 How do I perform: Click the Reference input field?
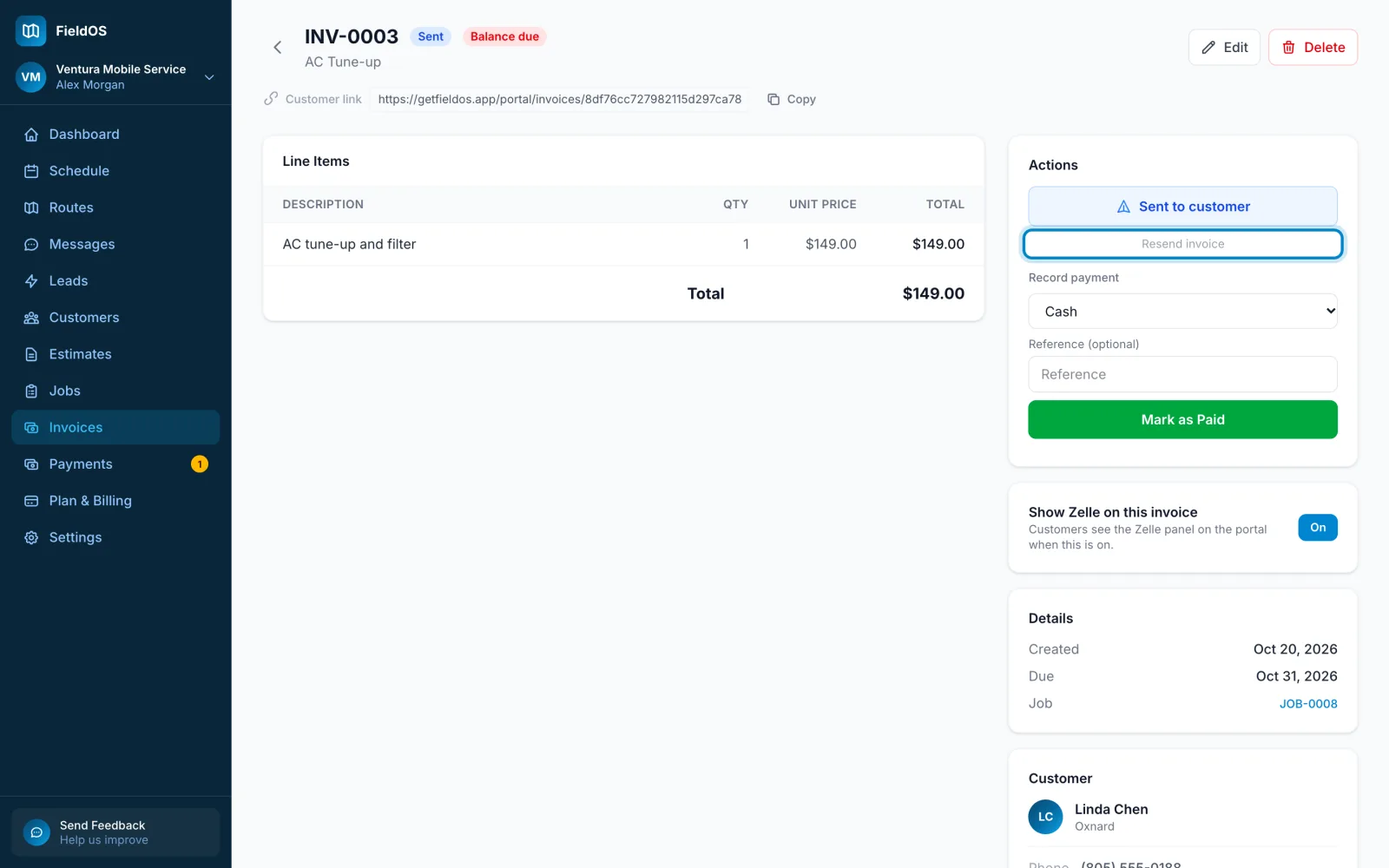[x=1182, y=374]
